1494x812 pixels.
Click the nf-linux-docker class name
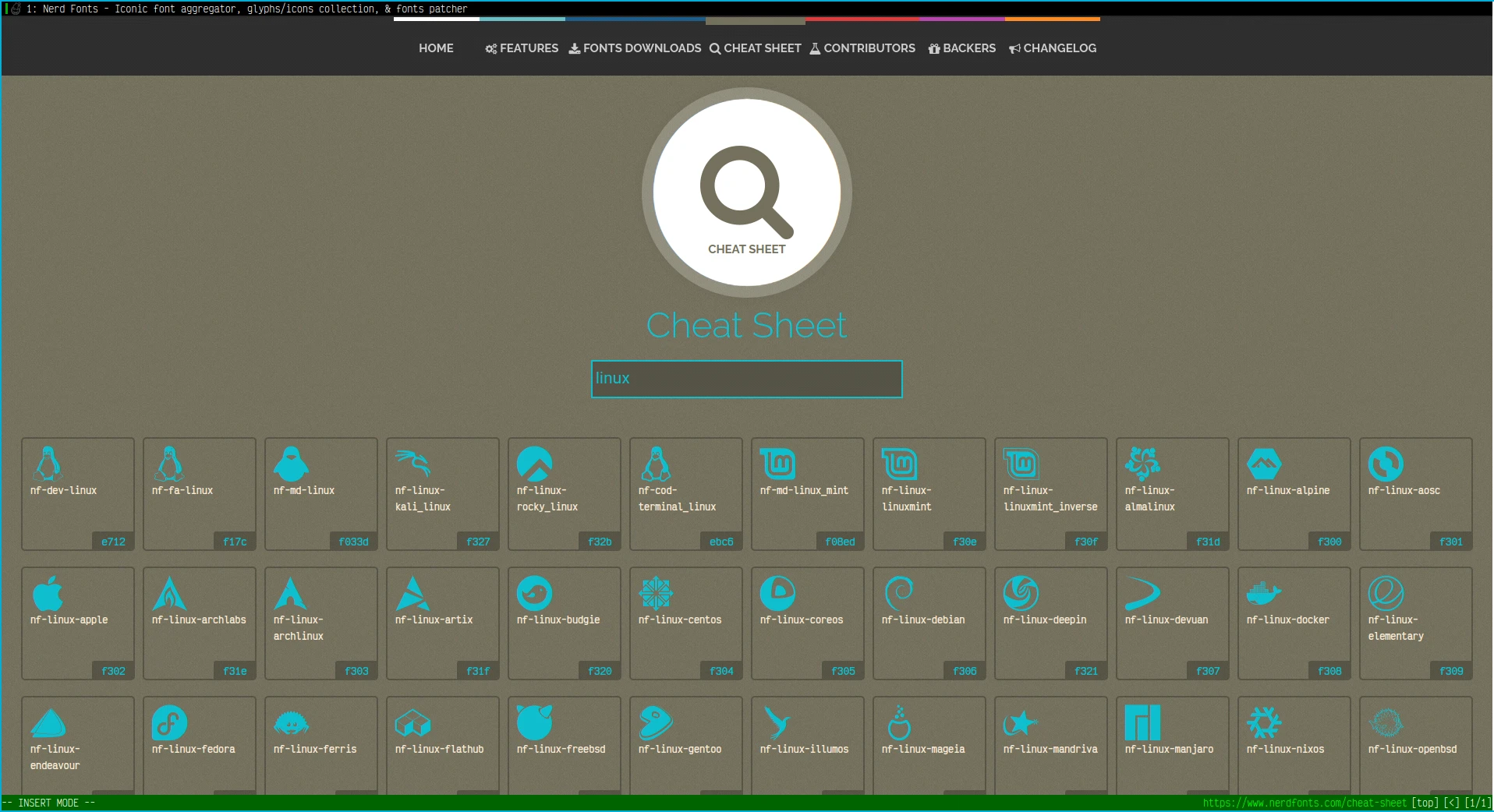pyautogui.click(x=1288, y=620)
